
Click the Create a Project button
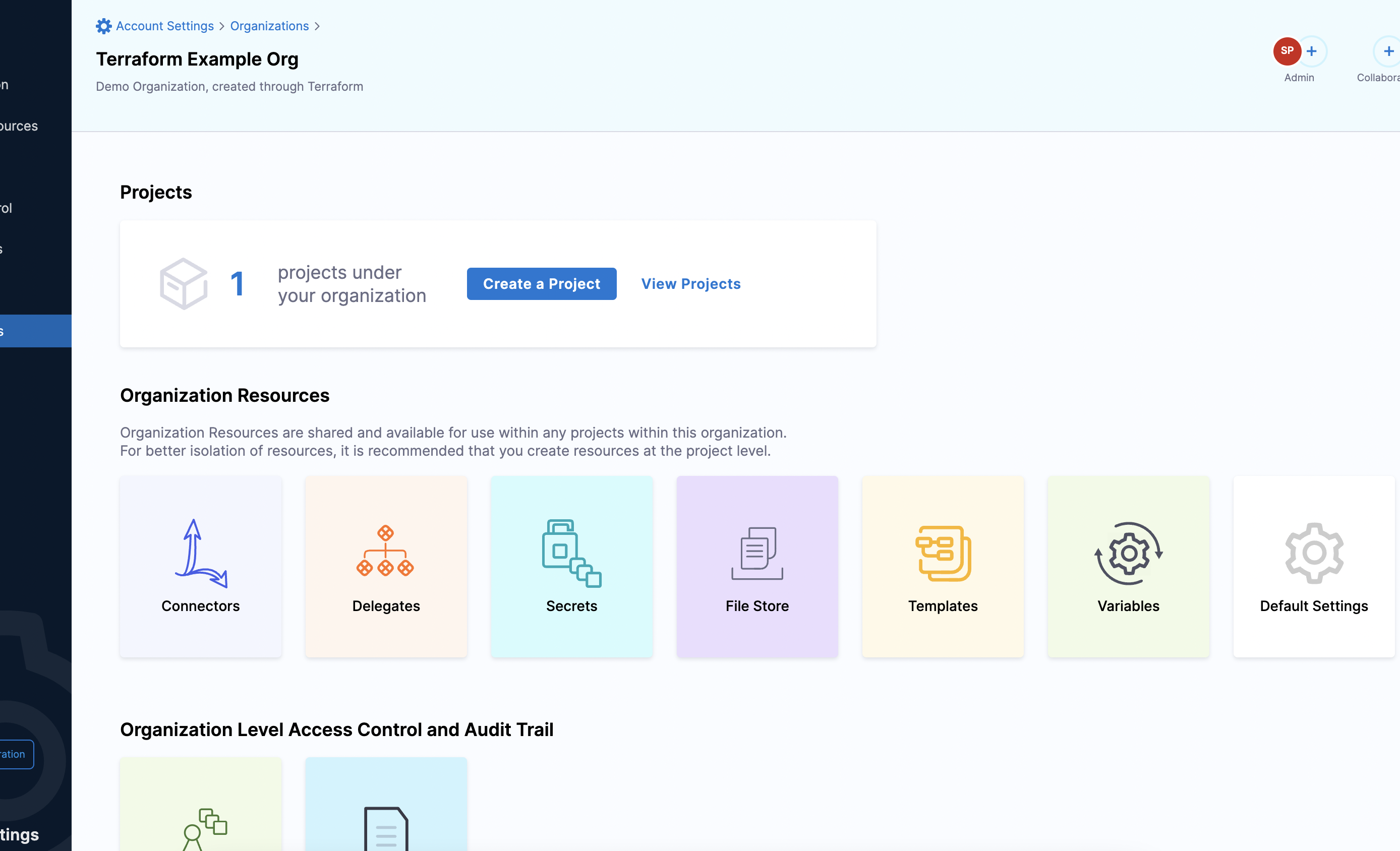pyautogui.click(x=541, y=283)
